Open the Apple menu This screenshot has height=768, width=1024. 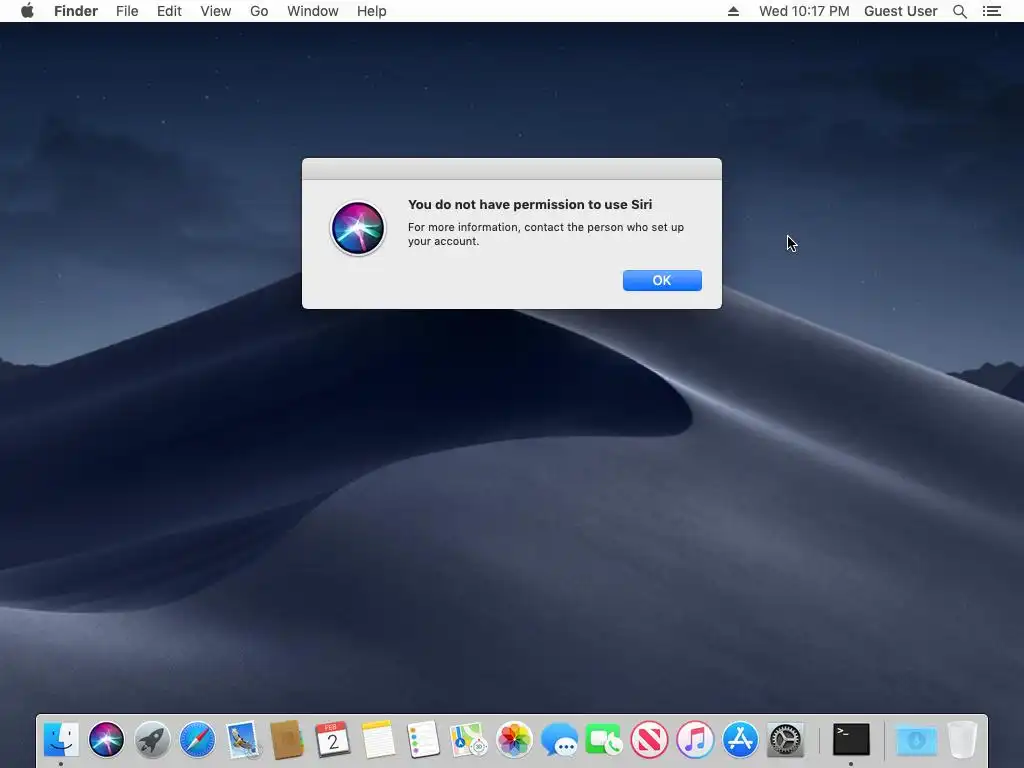coord(27,11)
